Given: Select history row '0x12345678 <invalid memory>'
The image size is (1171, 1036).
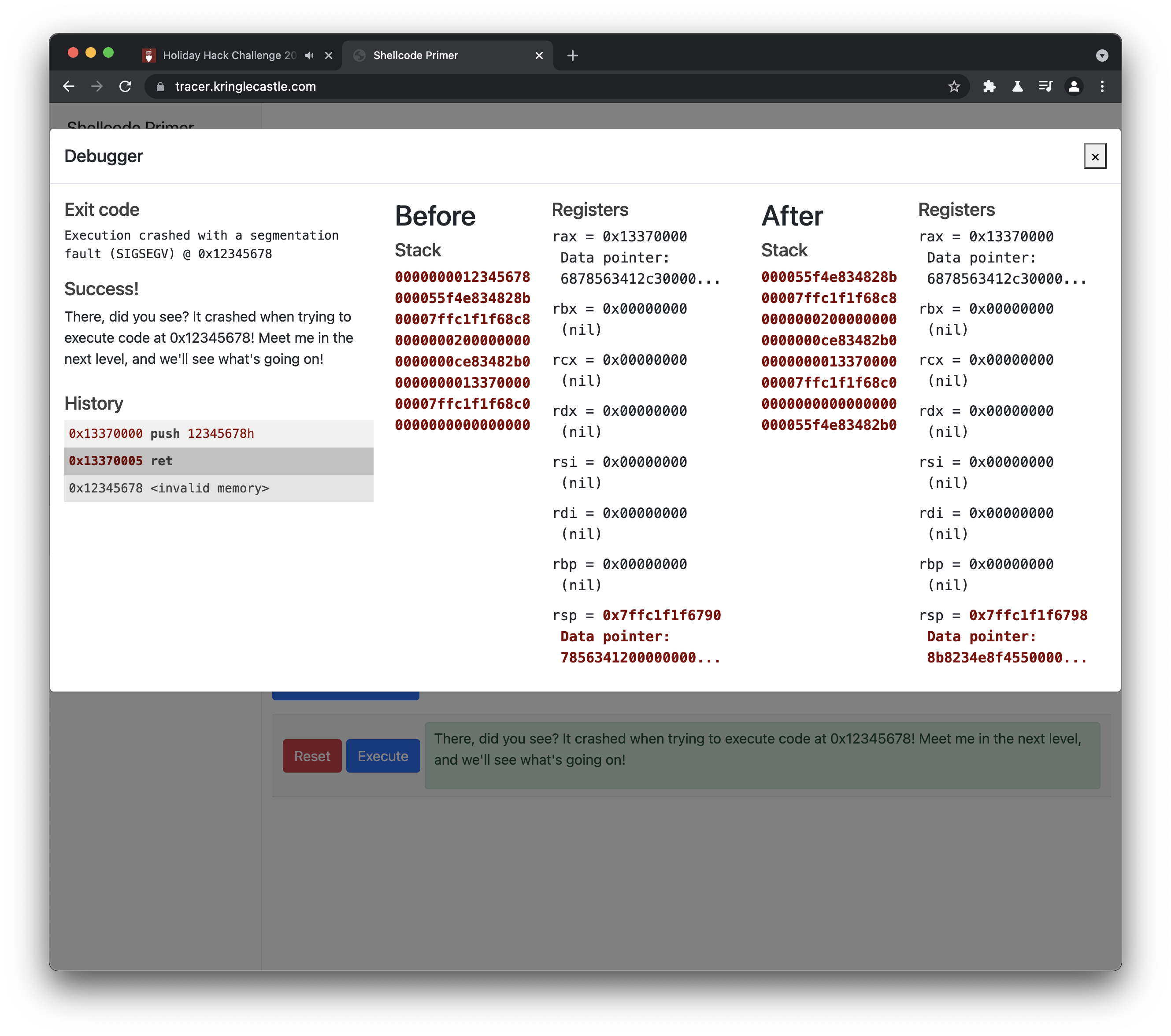Looking at the screenshot, I should pos(219,488).
